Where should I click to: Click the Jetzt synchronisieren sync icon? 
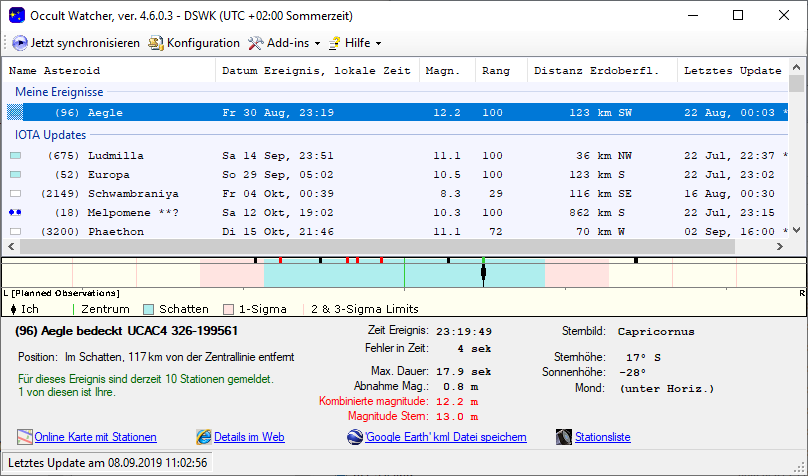click(20, 43)
